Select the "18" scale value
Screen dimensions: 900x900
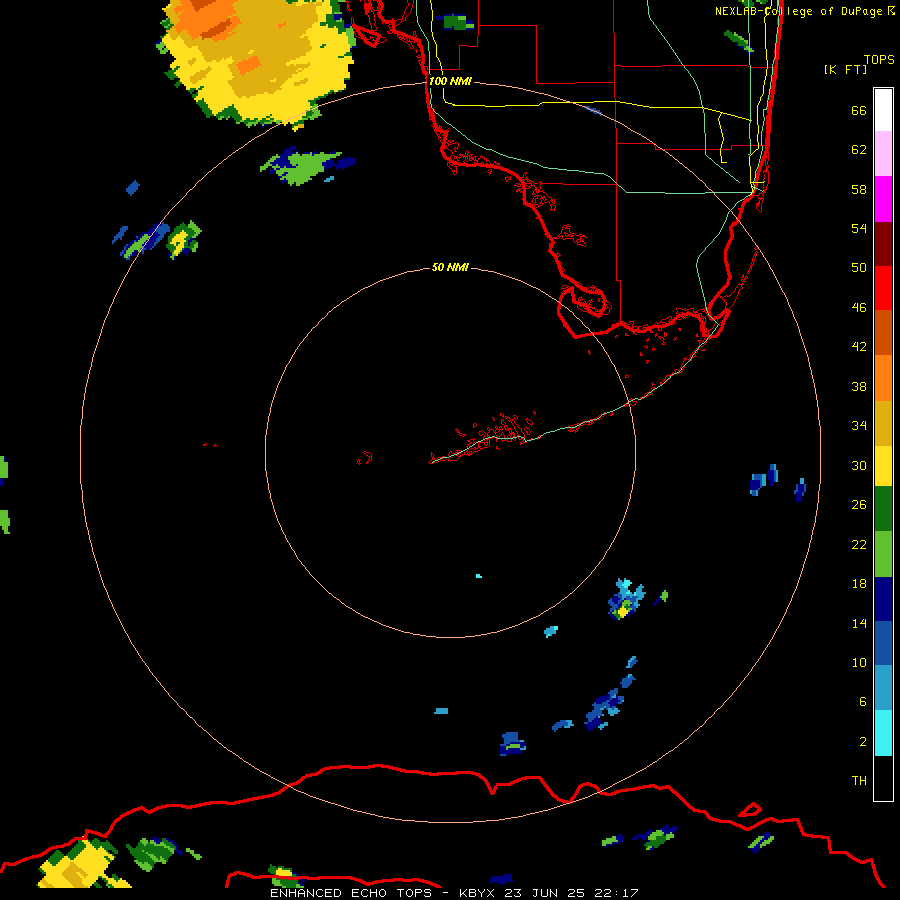[859, 584]
